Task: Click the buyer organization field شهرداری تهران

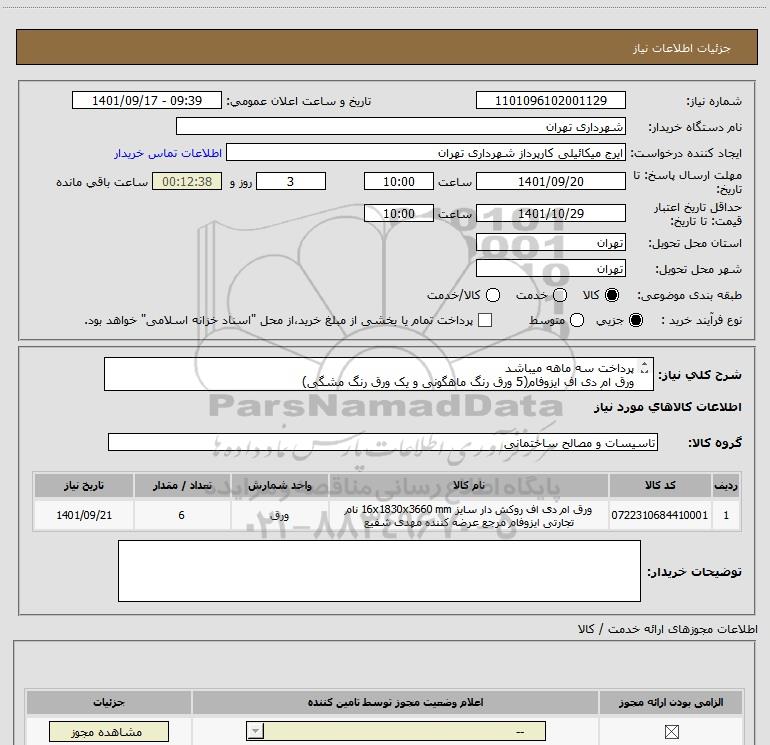Action: click(401, 126)
